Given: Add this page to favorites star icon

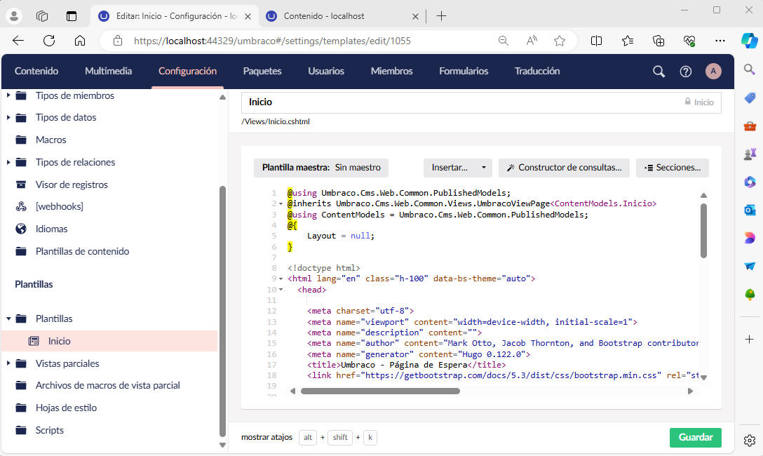Looking at the screenshot, I should 560,41.
